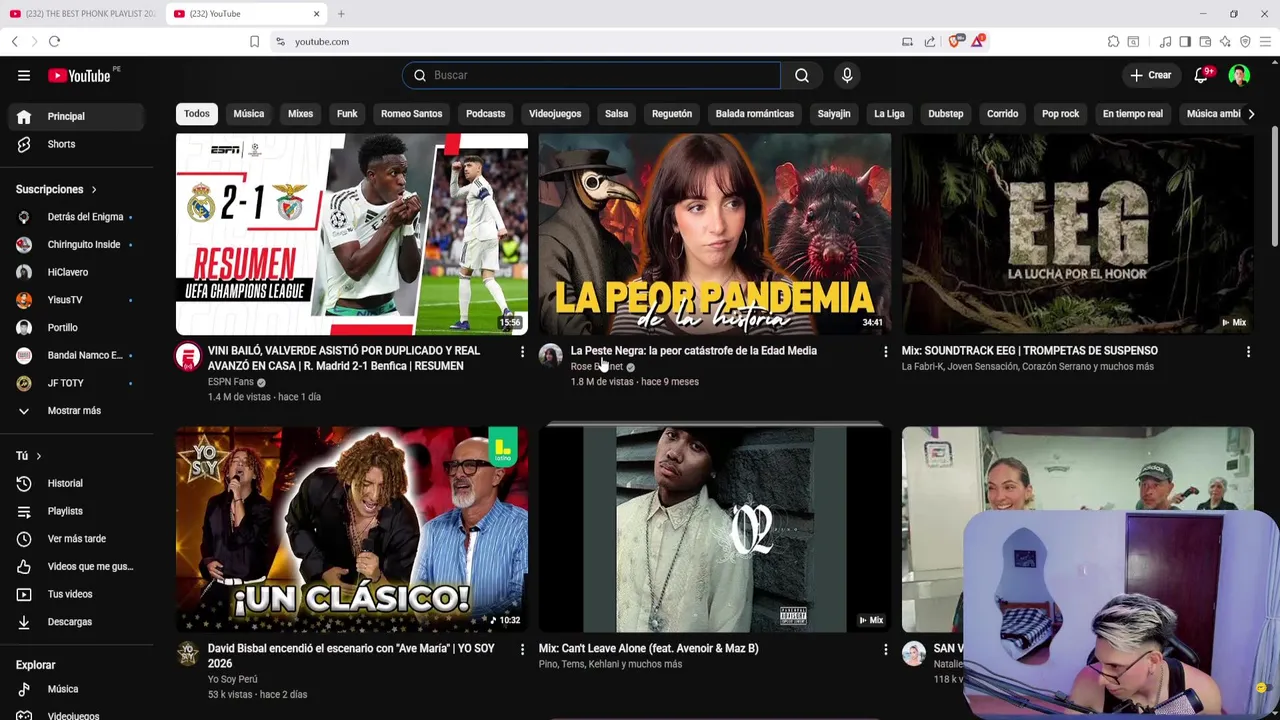
Task: Open options for VINI BAILÓ video
Action: [522, 352]
